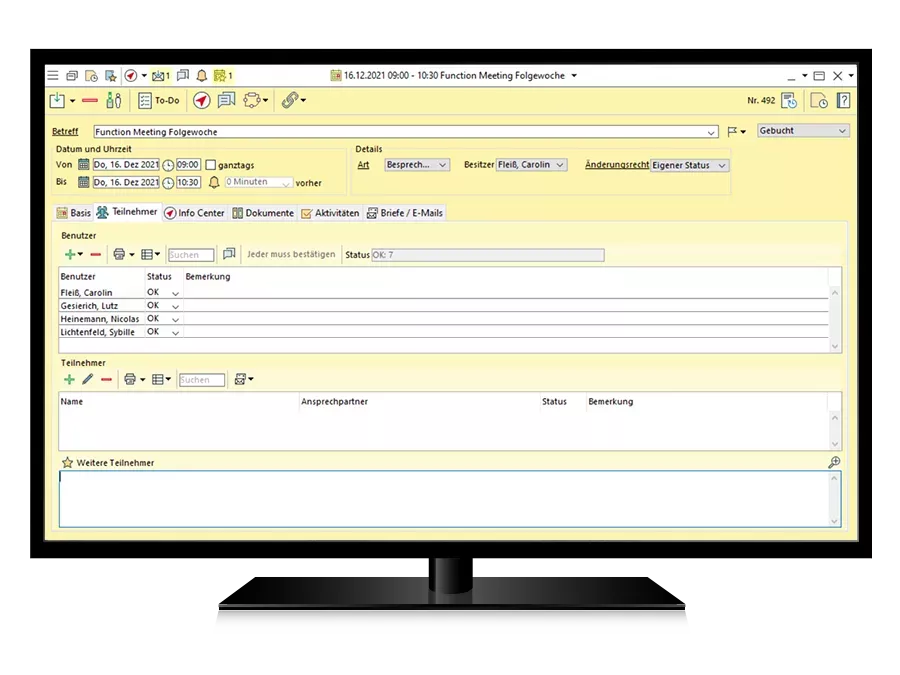900x675 pixels.
Task: Open the Dokumente tab
Action: (263, 213)
